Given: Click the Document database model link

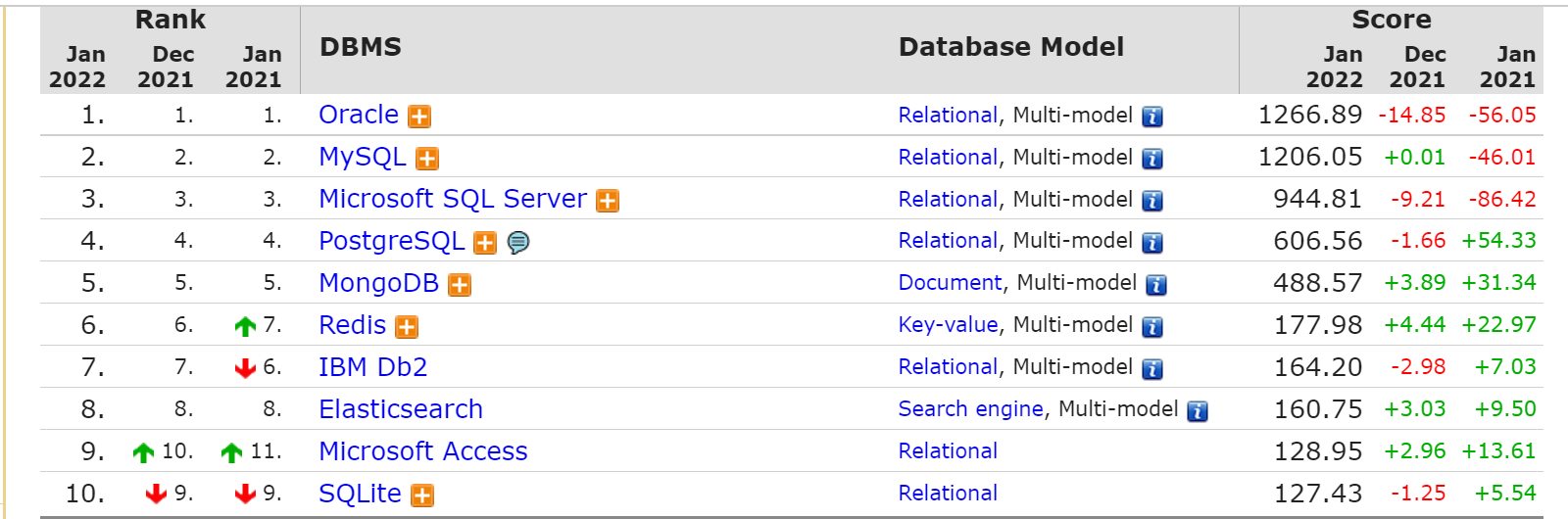Looking at the screenshot, I should pyautogui.click(x=950, y=283).
